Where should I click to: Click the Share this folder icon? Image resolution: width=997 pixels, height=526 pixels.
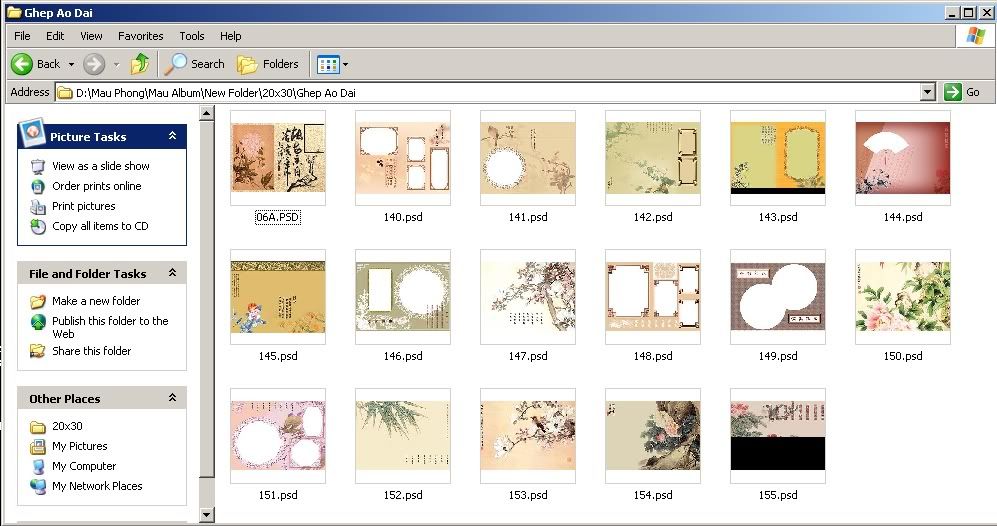pos(38,351)
